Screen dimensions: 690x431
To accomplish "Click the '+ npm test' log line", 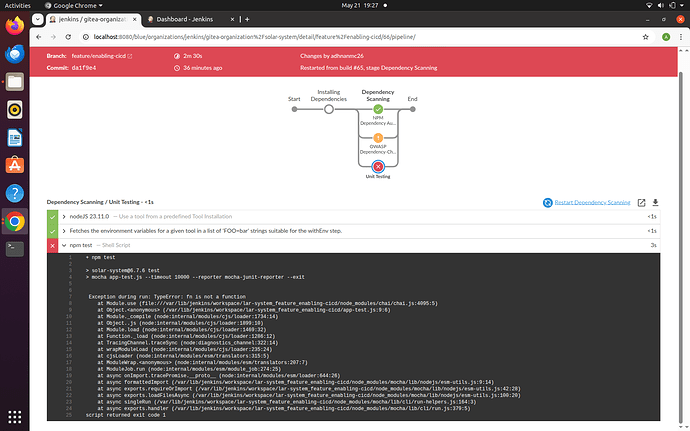I will pyautogui.click(x=100, y=258).
